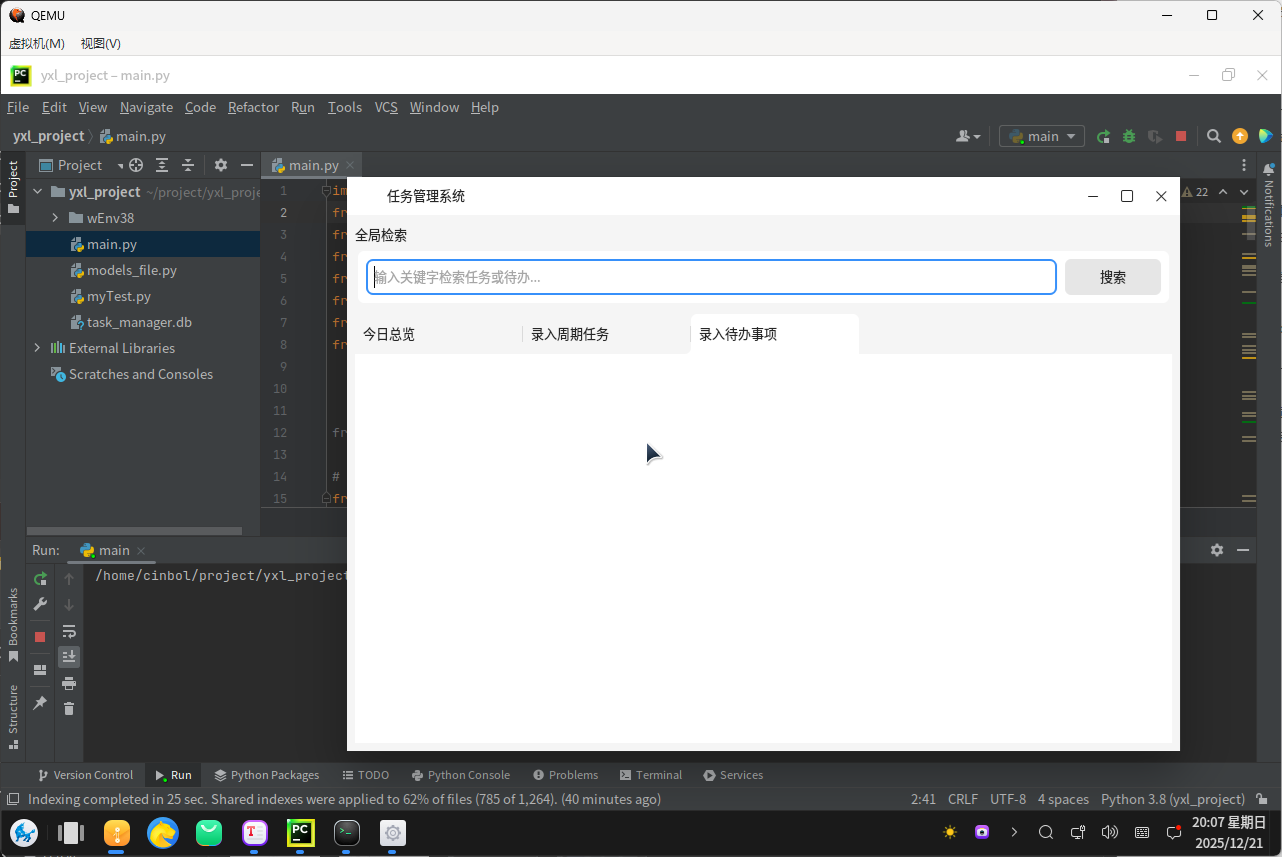Open Version Control tool window
The height and width of the screenshot is (857, 1282).
coord(85,775)
